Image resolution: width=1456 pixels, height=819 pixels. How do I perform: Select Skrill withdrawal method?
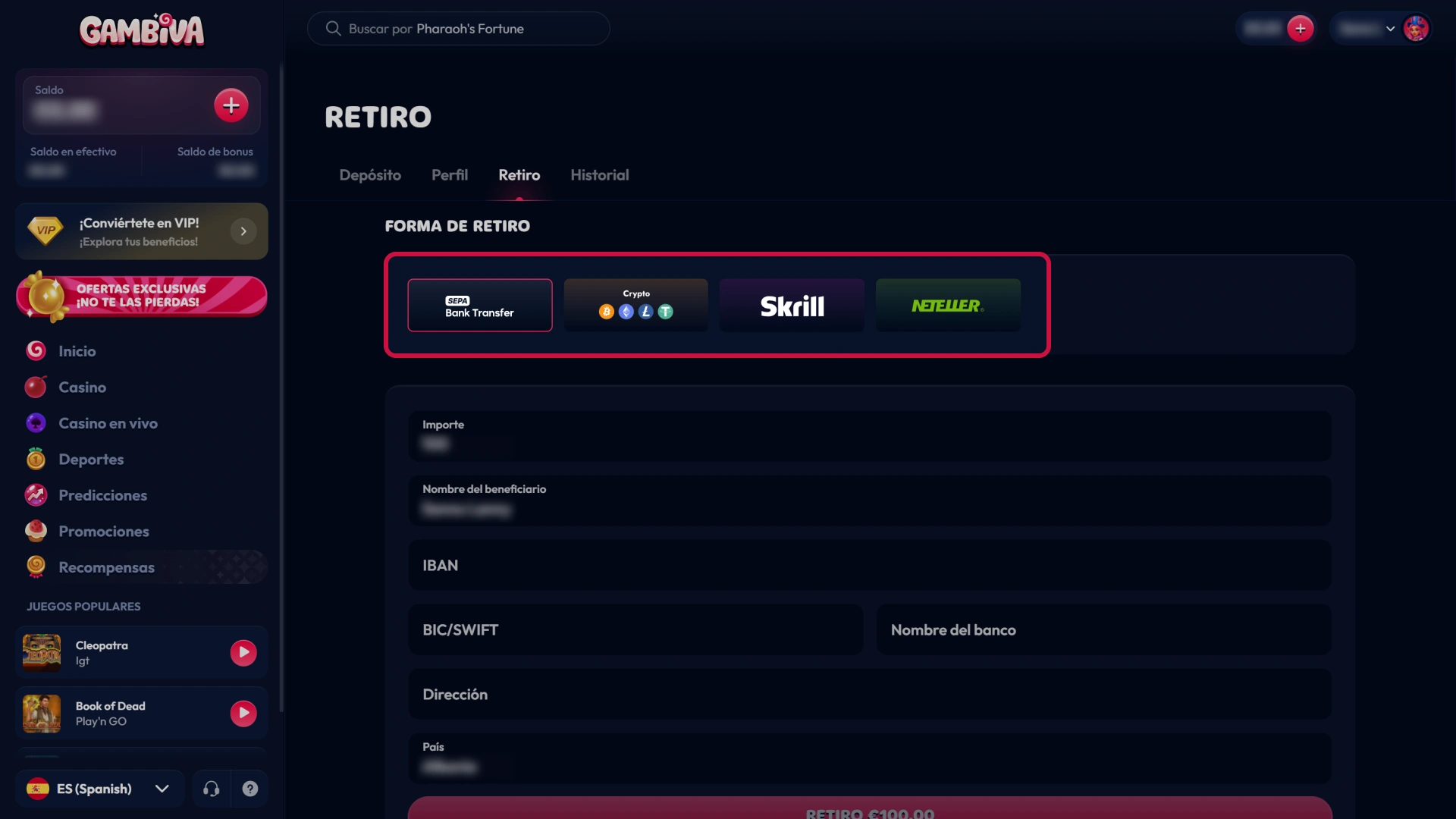(x=792, y=305)
